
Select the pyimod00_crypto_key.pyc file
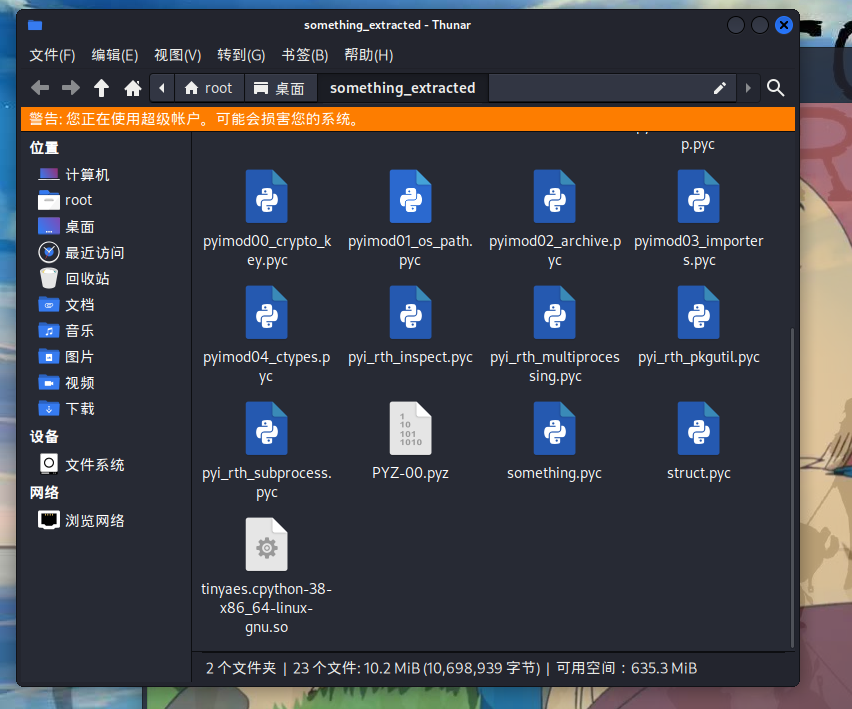(x=266, y=196)
